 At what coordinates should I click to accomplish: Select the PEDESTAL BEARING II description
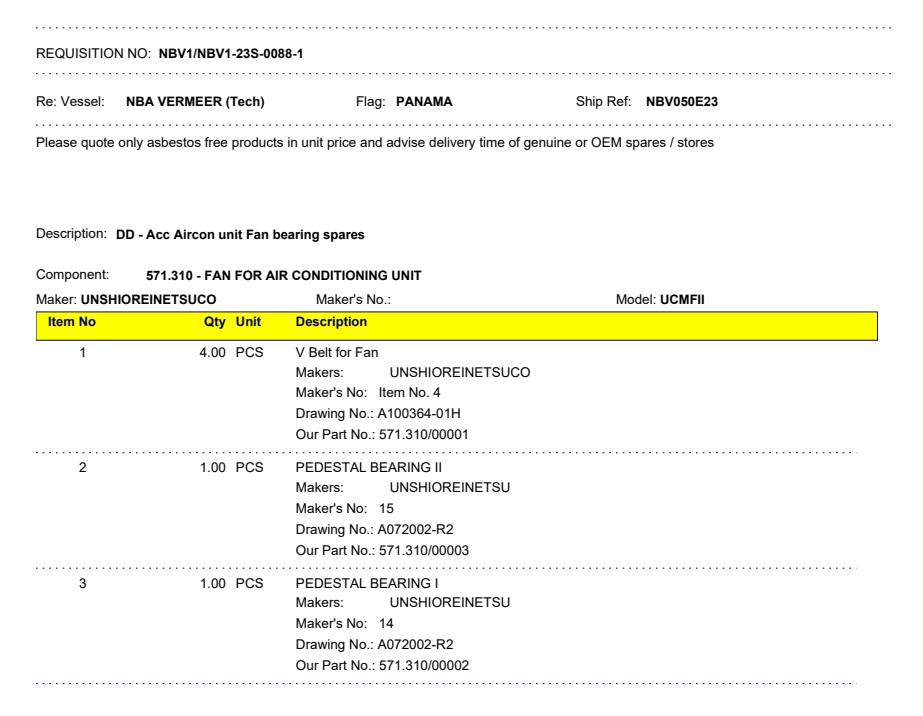[369, 467]
